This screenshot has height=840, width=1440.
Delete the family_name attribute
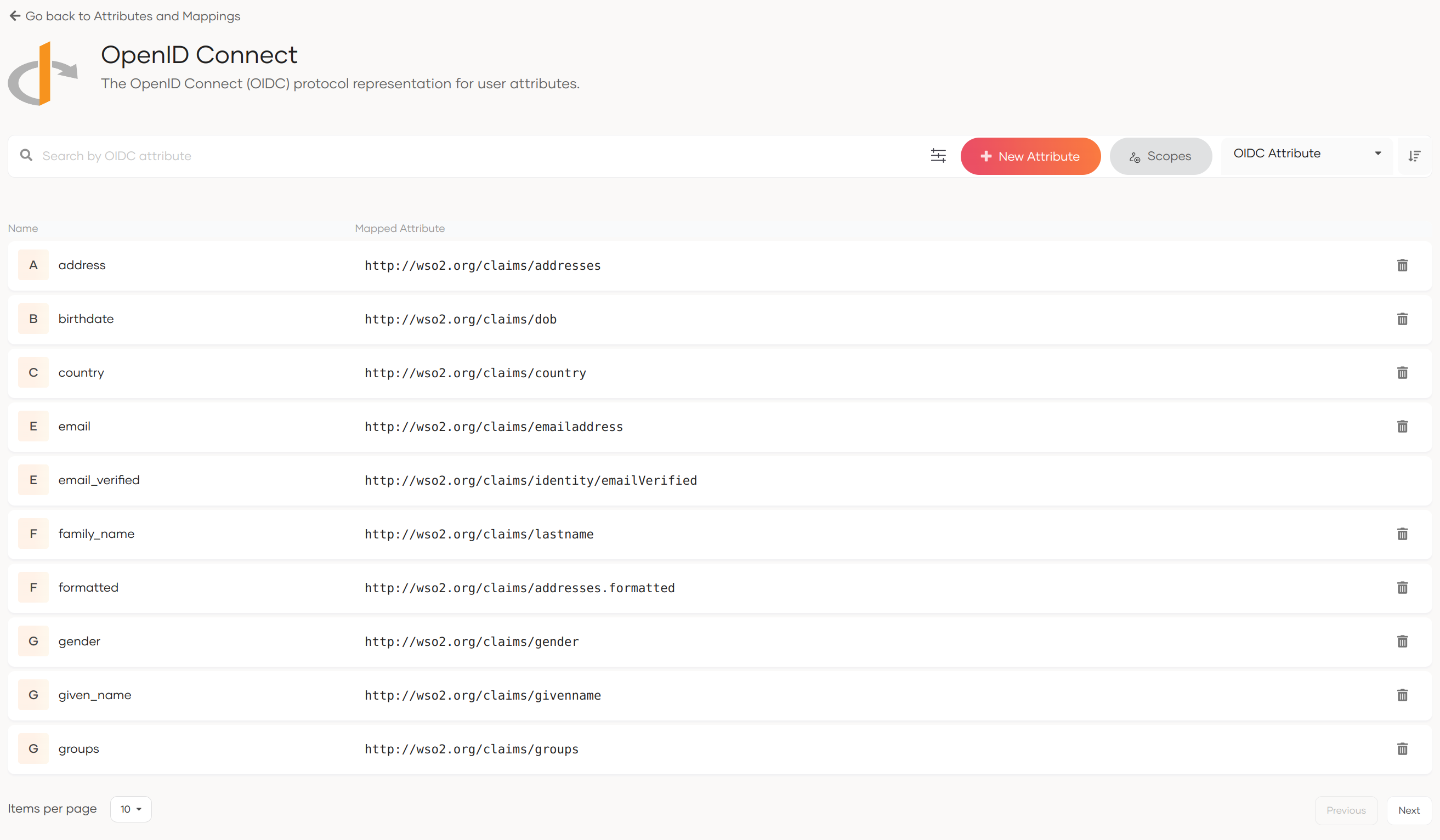[1402, 533]
